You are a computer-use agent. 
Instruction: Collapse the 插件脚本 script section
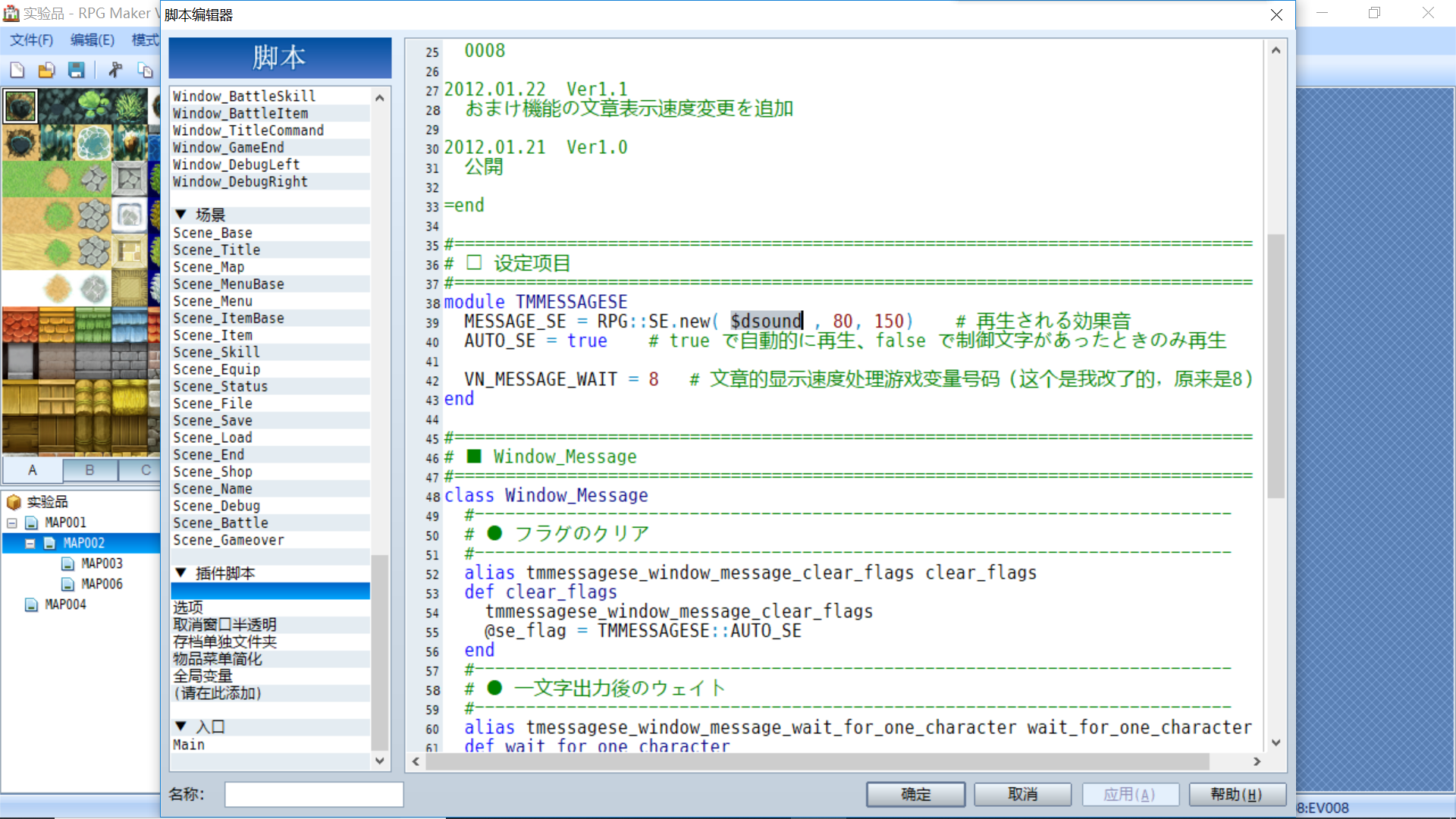click(x=180, y=573)
